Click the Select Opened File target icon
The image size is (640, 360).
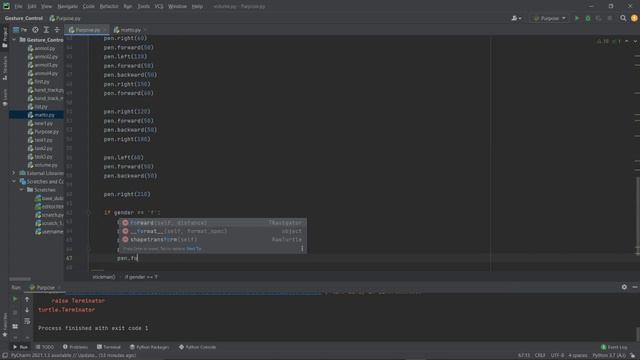(x=36, y=30)
